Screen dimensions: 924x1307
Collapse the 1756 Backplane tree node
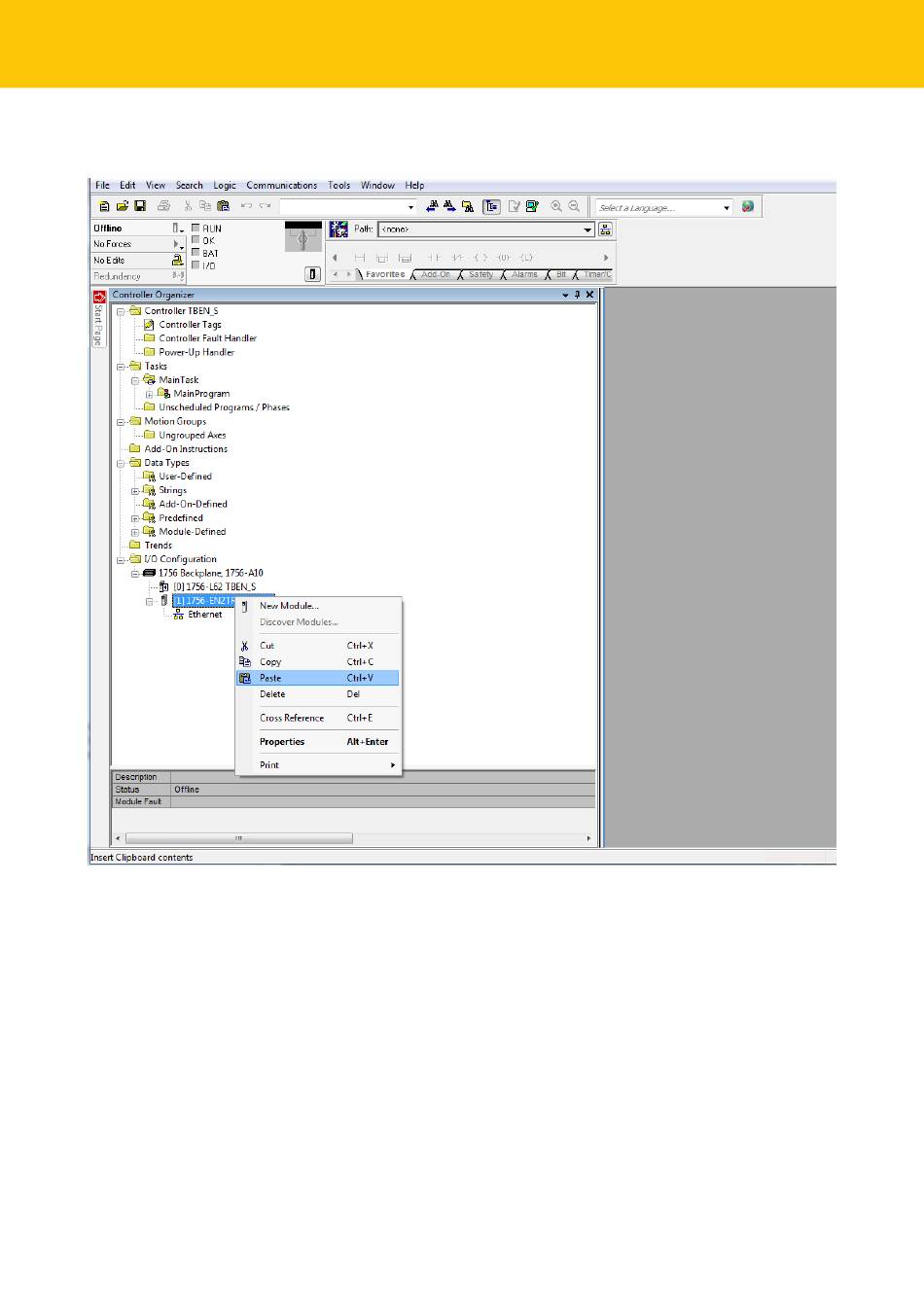coord(135,574)
